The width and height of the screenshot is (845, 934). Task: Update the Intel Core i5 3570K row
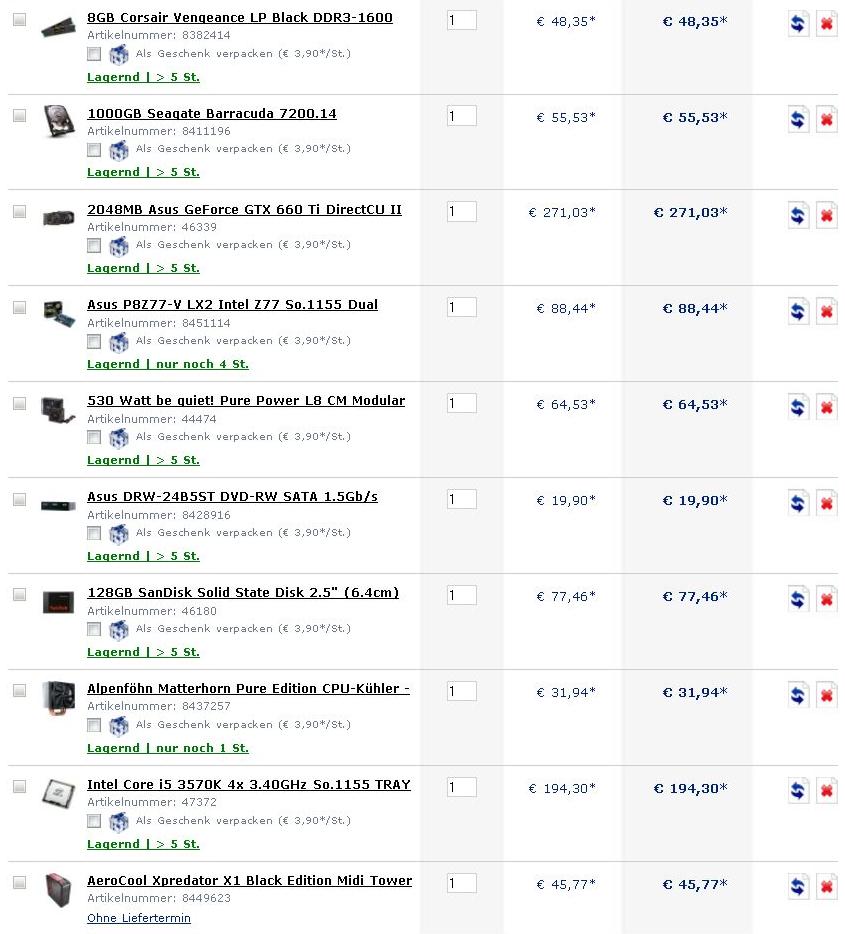pyautogui.click(x=798, y=792)
